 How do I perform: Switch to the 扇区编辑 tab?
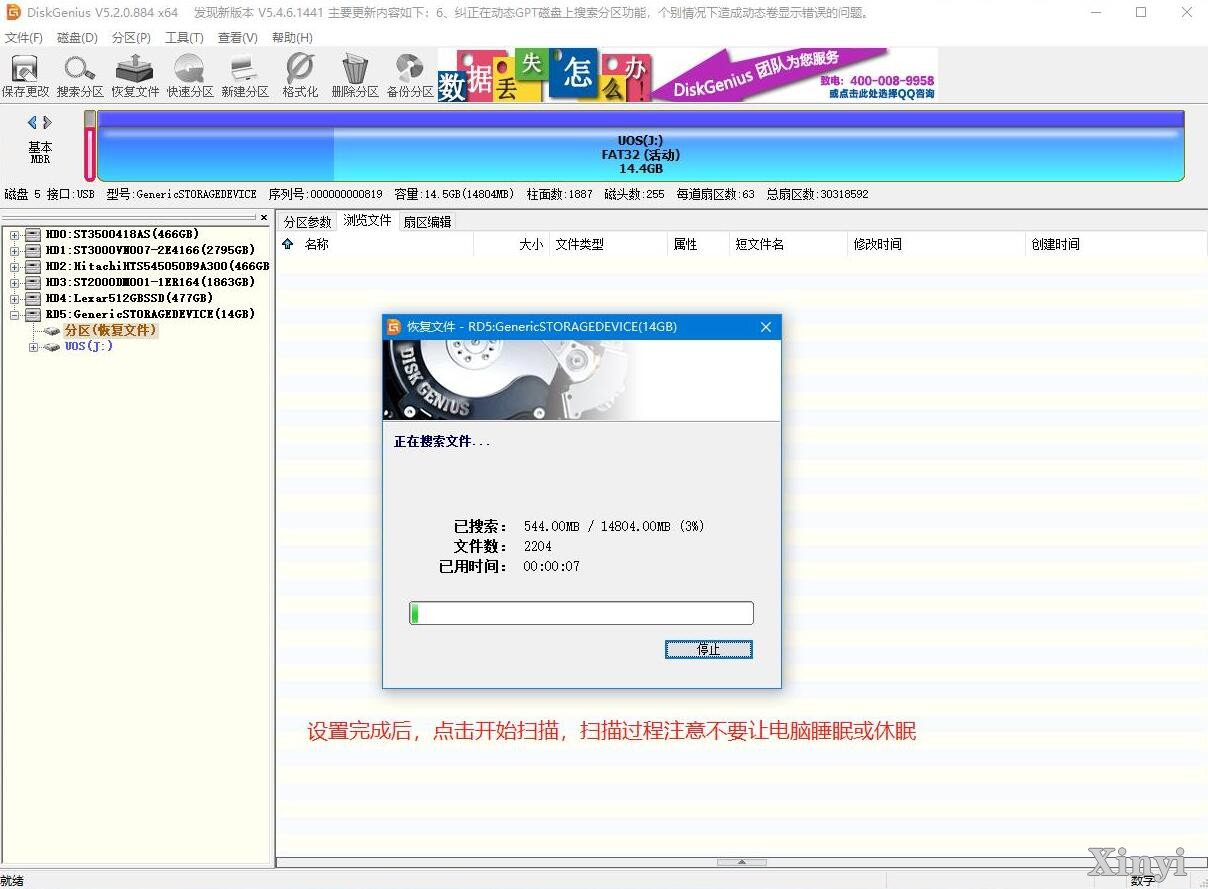tap(427, 222)
